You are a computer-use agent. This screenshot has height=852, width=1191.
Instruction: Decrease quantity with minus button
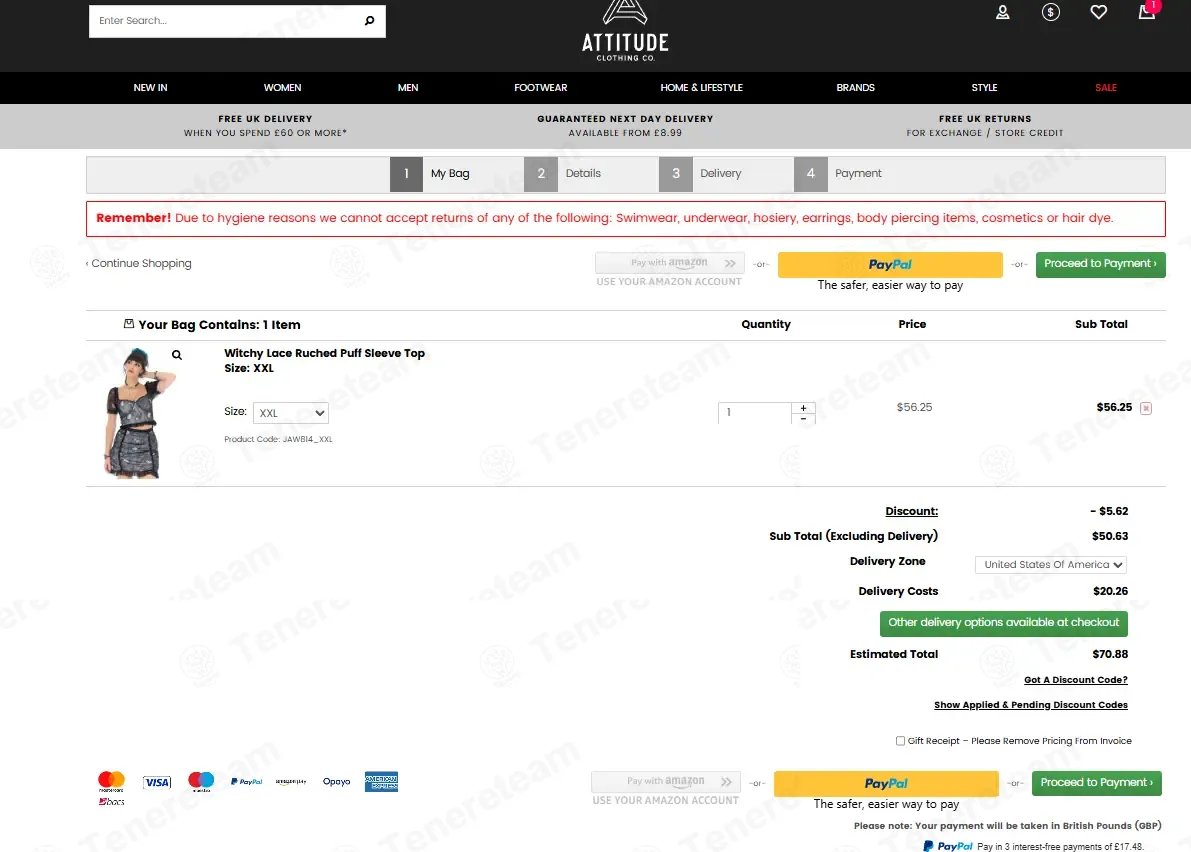click(803, 418)
